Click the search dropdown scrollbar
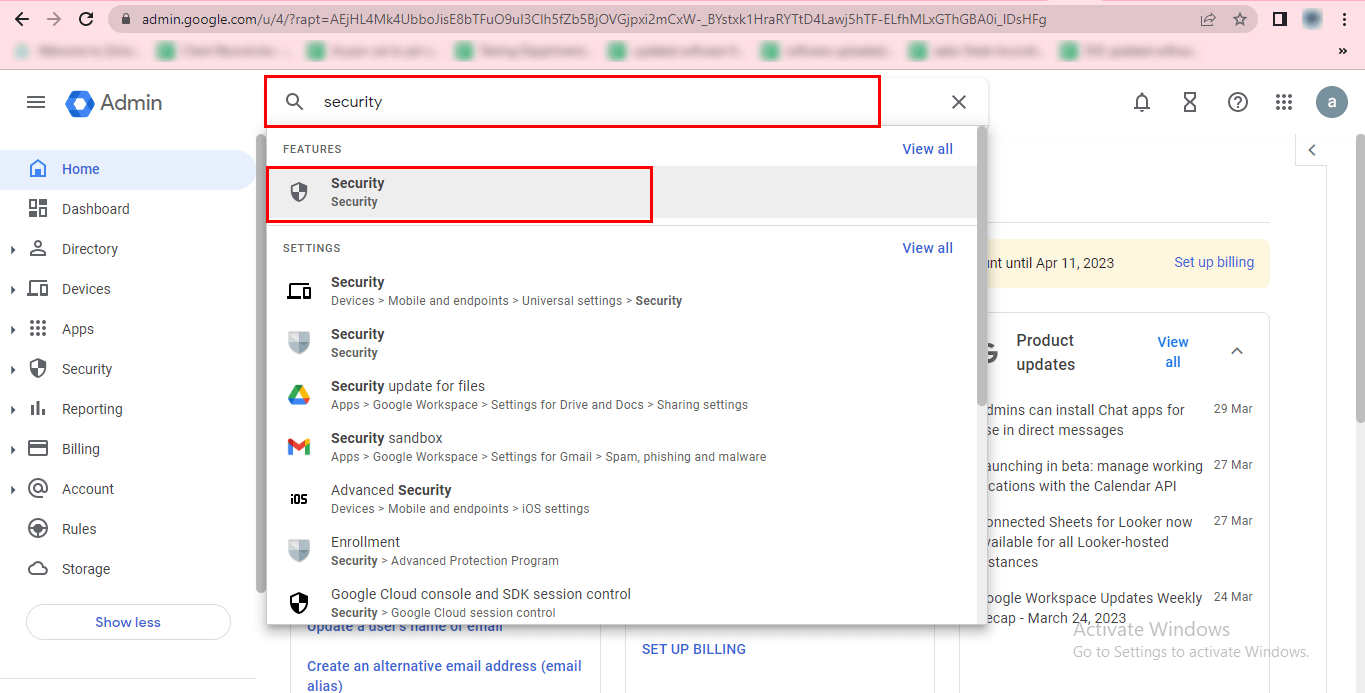The height and width of the screenshot is (693, 1365). pyautogui.click(x=982, y=265)
